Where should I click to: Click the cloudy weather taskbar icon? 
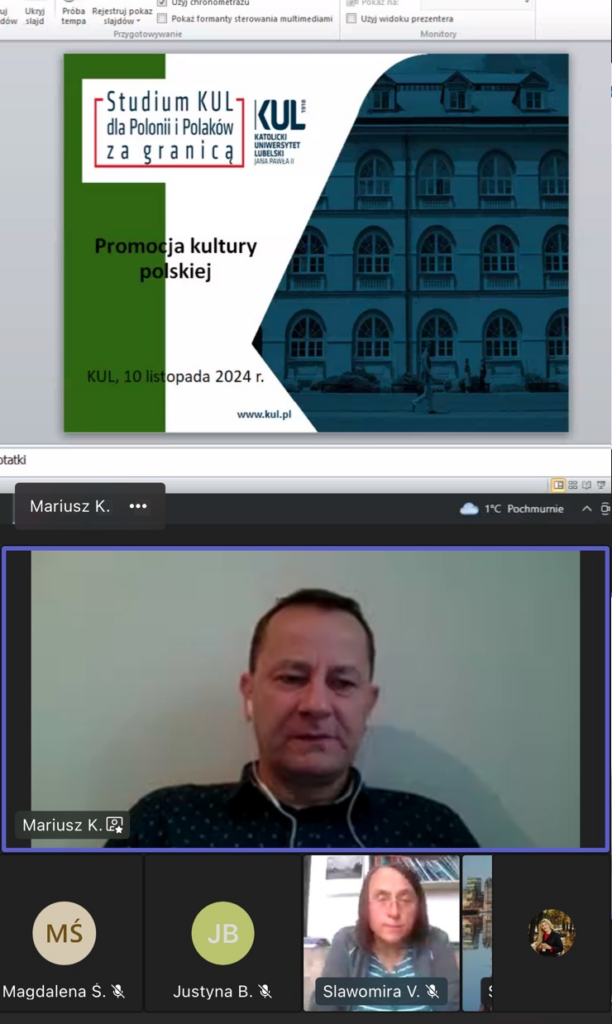click(469, 509)
